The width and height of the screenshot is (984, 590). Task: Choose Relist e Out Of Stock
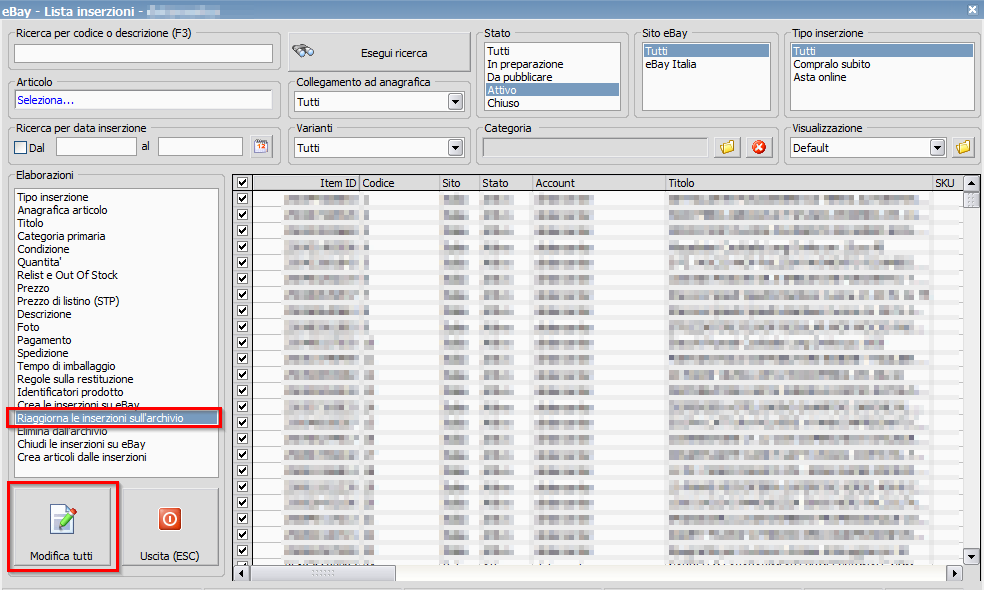tap(67, 275)
